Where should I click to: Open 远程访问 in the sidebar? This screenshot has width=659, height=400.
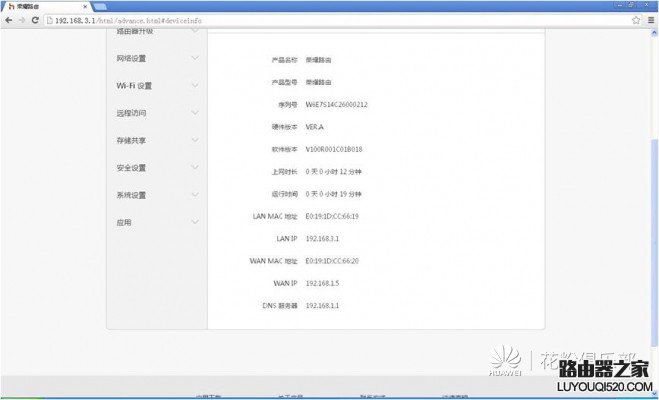[131, 113]
